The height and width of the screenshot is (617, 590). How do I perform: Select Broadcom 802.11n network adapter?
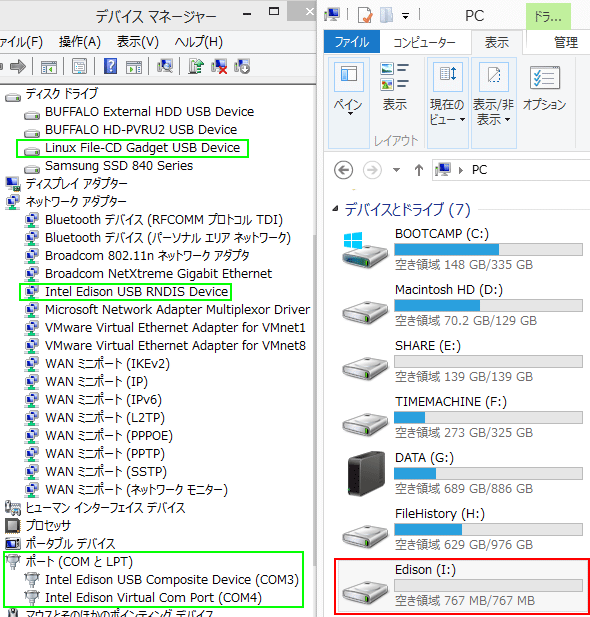click(147, 256)
